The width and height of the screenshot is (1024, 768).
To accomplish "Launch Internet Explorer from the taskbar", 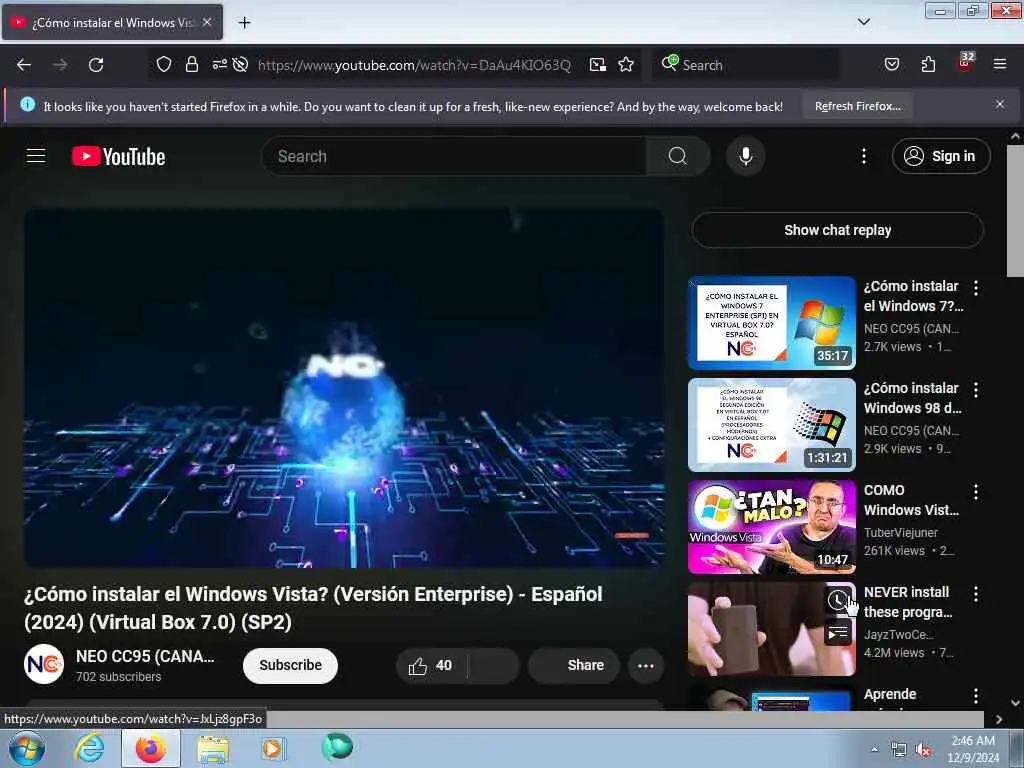I will 89,748.
